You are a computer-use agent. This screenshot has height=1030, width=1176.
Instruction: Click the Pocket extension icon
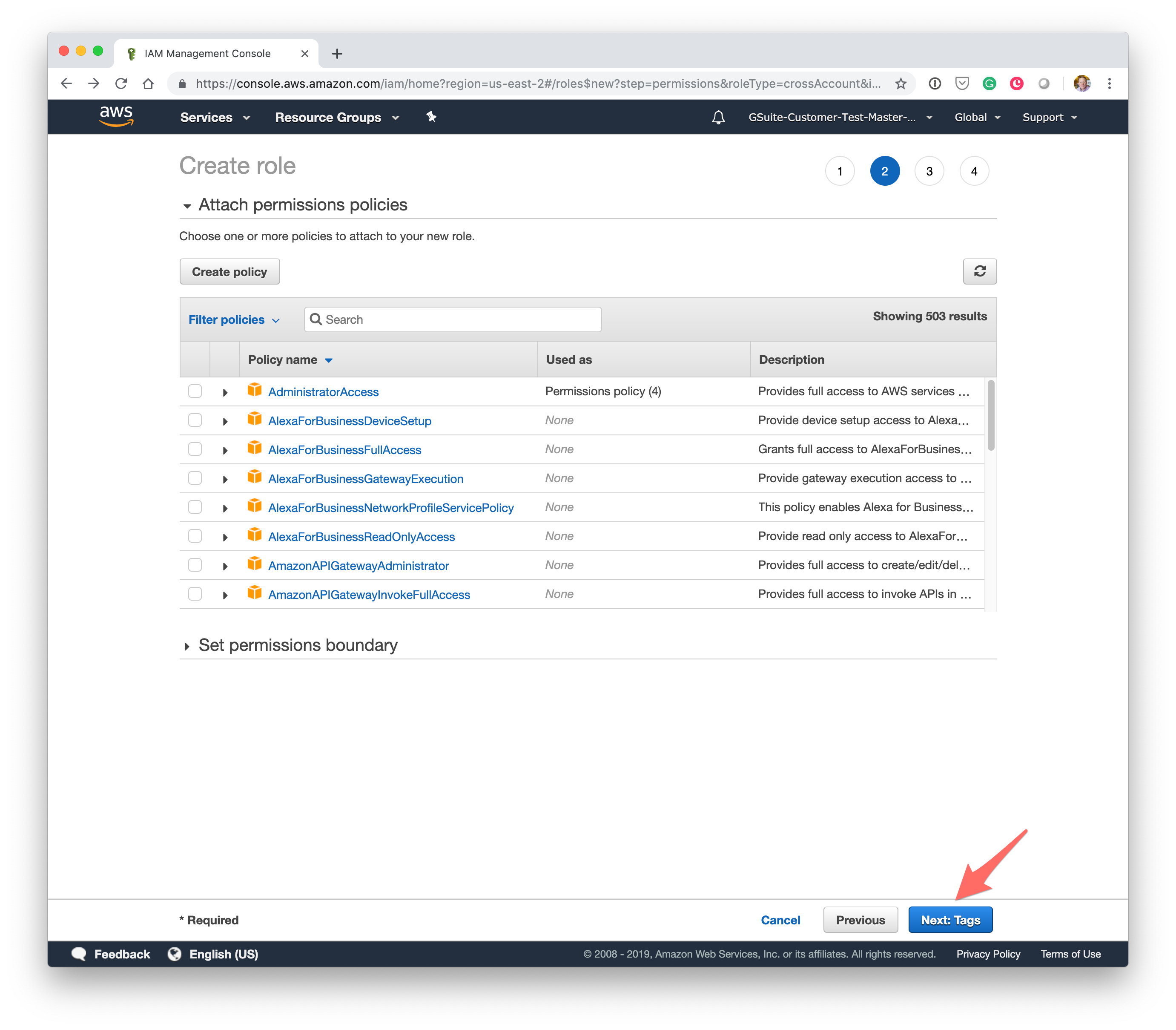(962, 84)
